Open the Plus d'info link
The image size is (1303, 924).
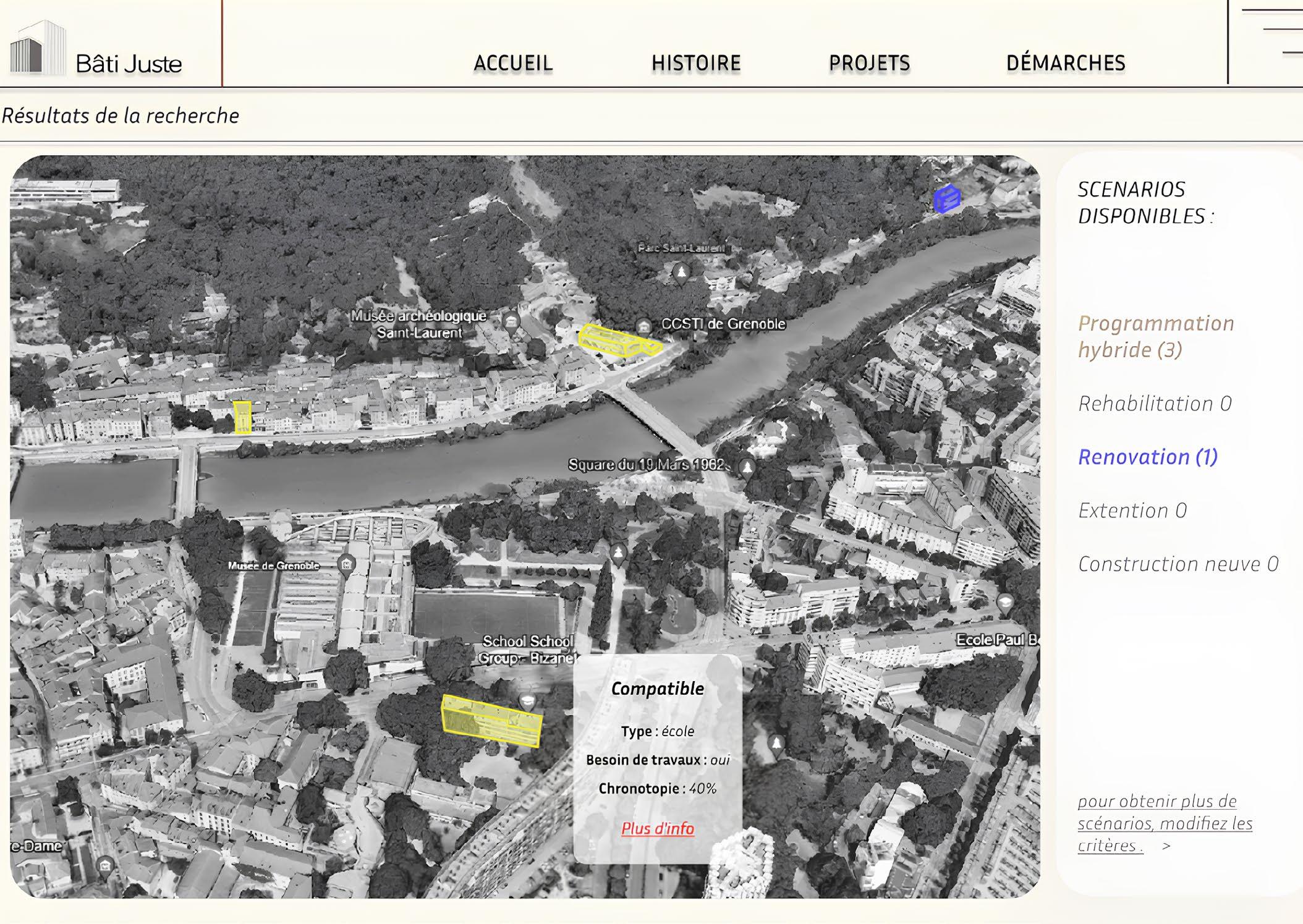tap(657, 828)
